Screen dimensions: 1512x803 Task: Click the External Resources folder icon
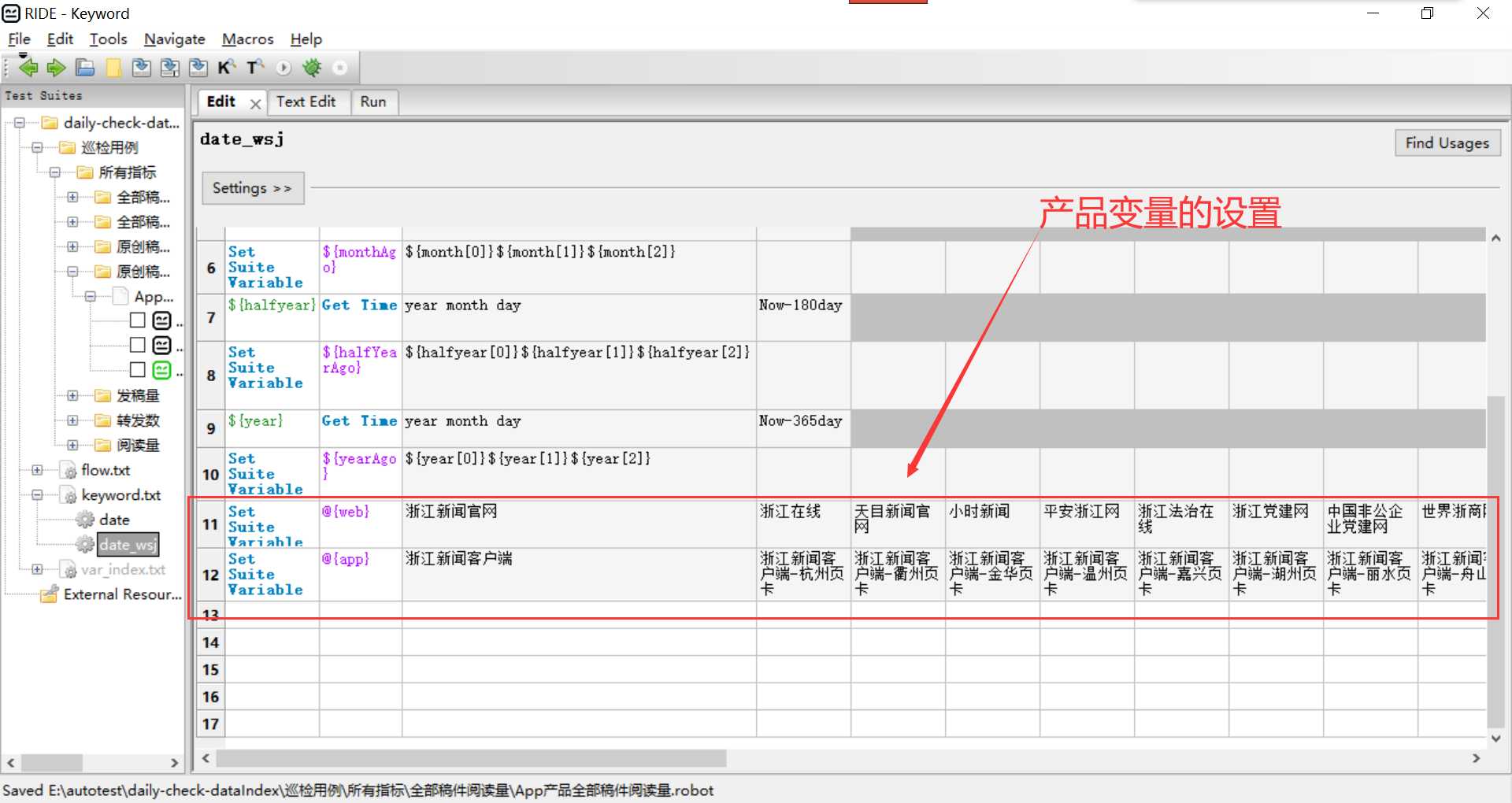(x=50, y=594)
